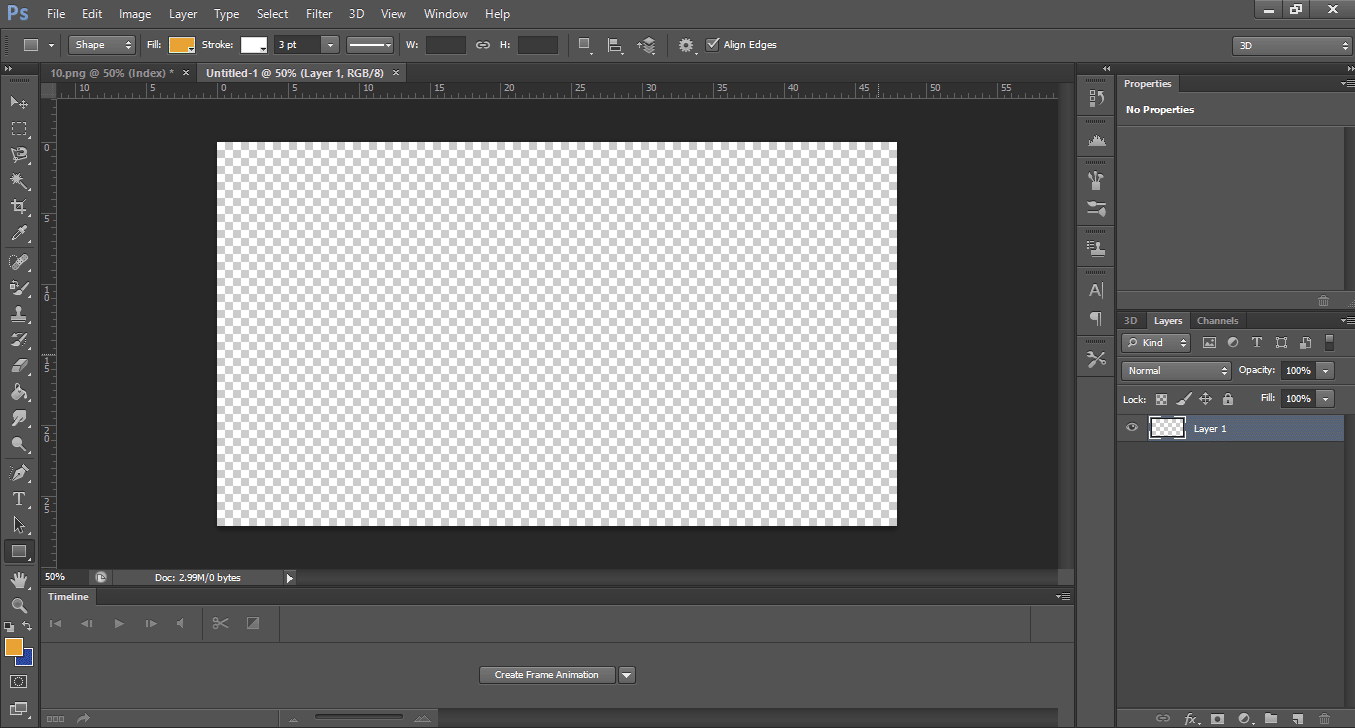Delete layer using Layers panel trash

[1324, 718]
